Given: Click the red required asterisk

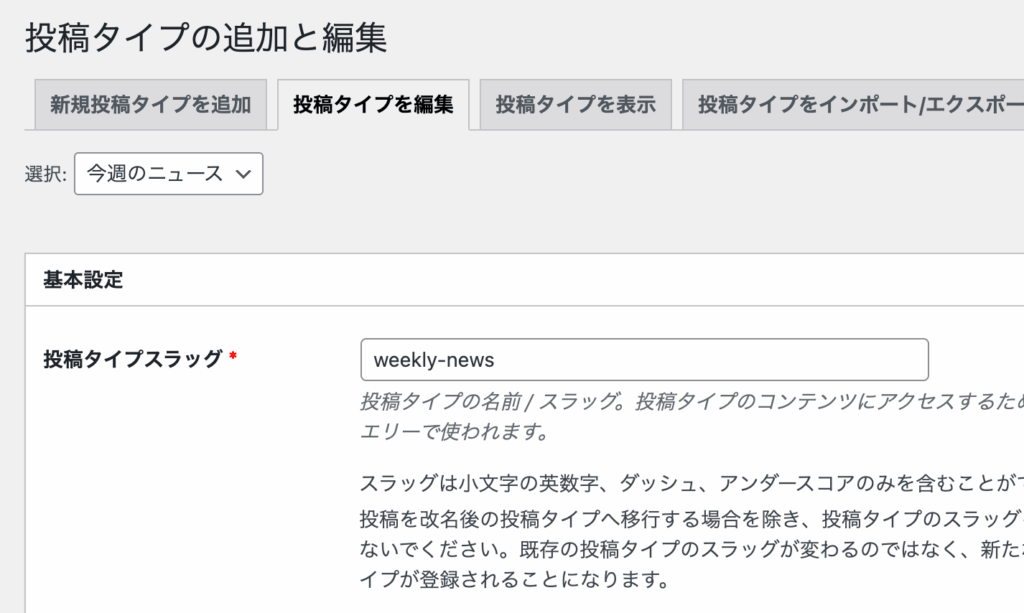Looking at the screenshot, I should point(233,358).
